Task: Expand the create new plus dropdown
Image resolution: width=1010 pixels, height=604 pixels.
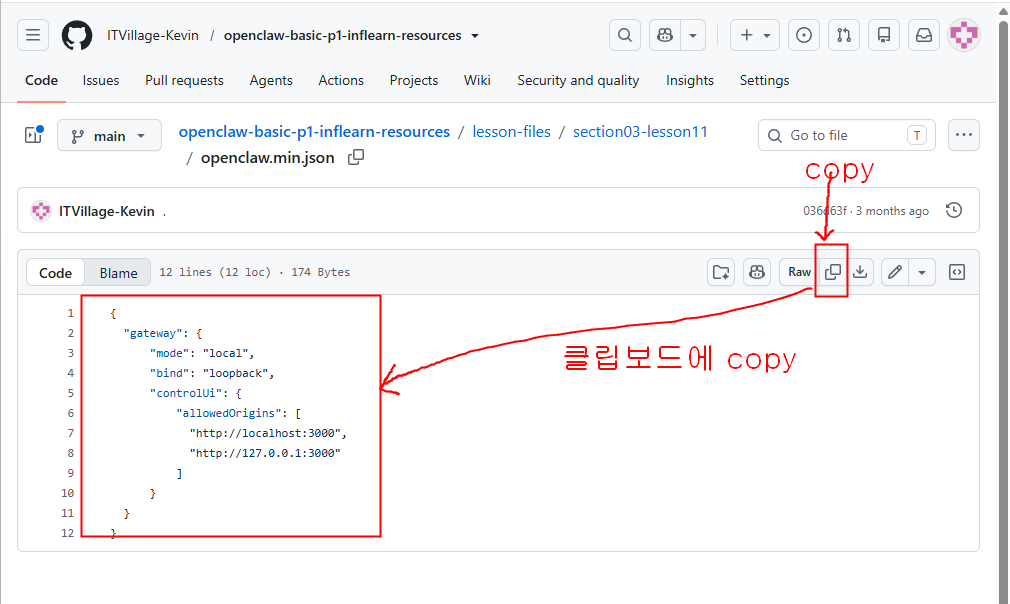Action: click(755, 35)
